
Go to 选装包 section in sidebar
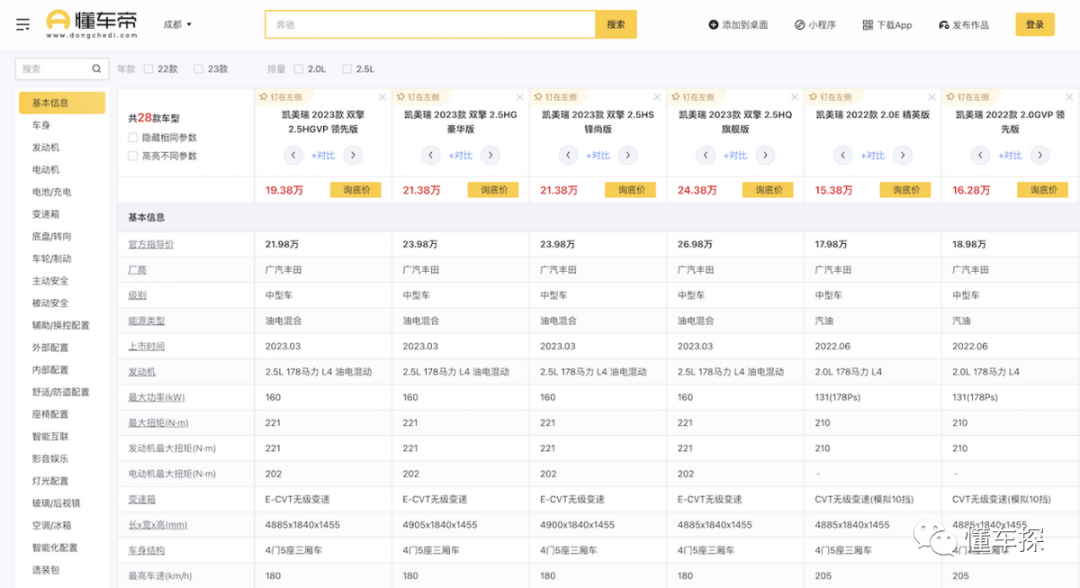pos(45,569)
